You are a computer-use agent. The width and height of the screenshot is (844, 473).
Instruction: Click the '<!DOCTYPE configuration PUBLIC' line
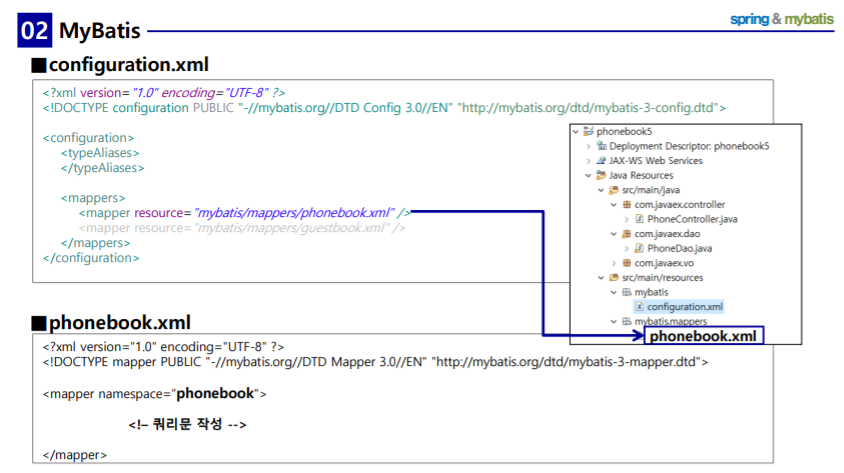[384, 108]
